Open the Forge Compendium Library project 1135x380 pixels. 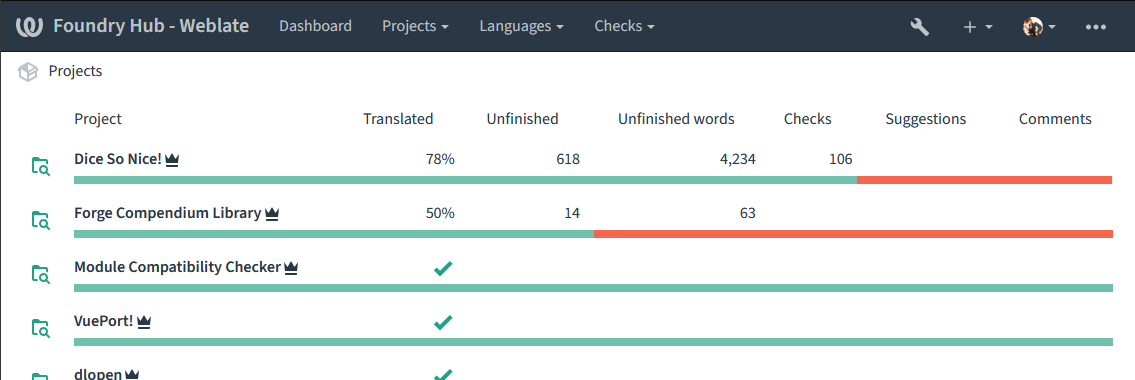coord(167,213)
